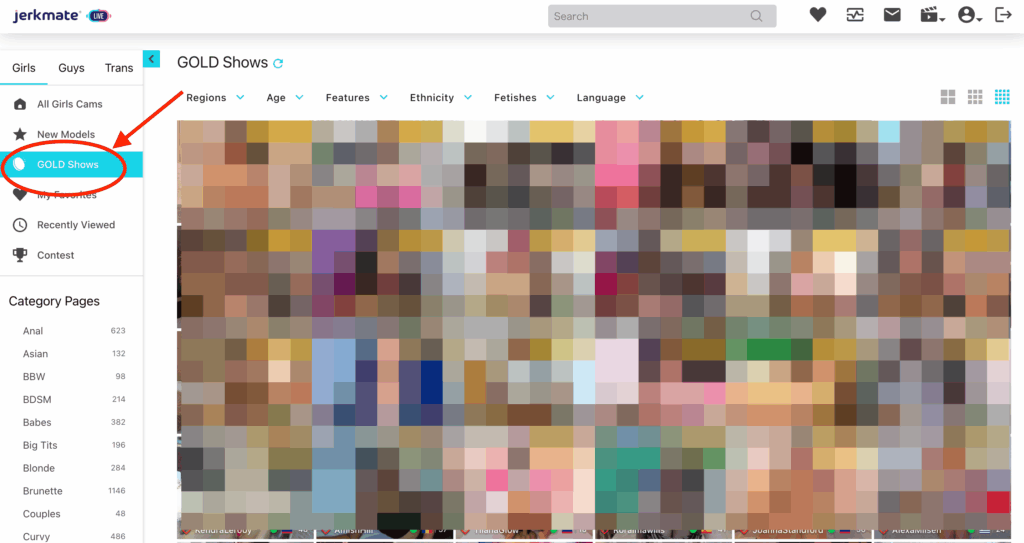Open the account profile dropdown menu

(969, 15)
